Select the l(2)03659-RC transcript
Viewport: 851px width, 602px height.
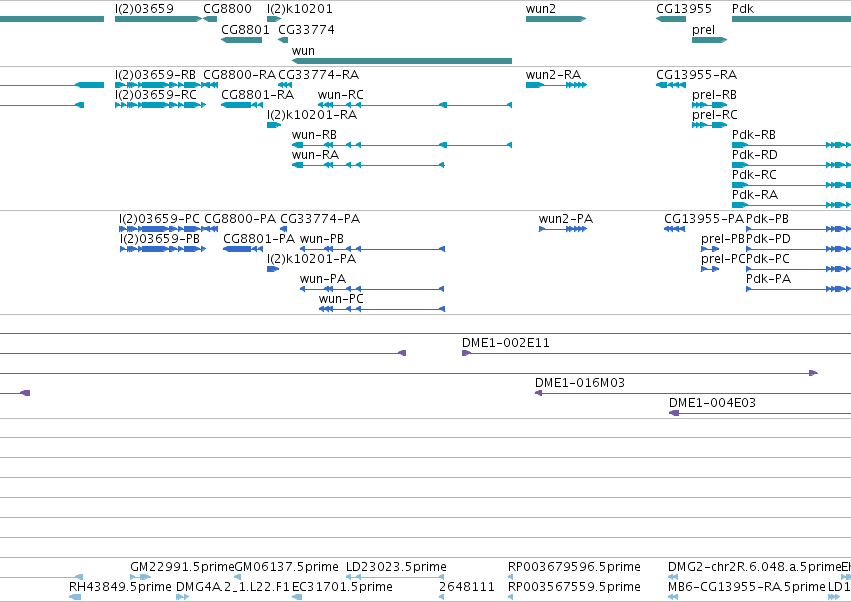click(x=161, y=105)
